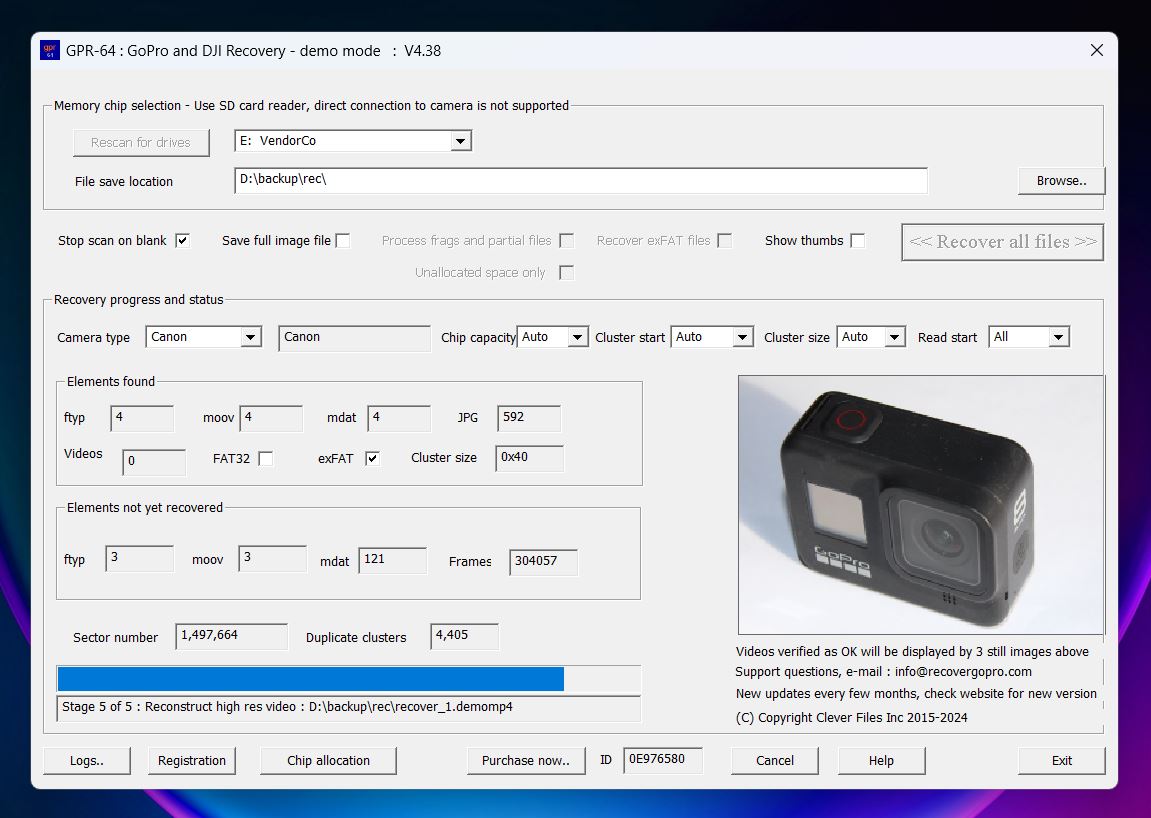Click the Videos verified as OK text
This screenshot has width=1151, height=818.
pos(912,652)
